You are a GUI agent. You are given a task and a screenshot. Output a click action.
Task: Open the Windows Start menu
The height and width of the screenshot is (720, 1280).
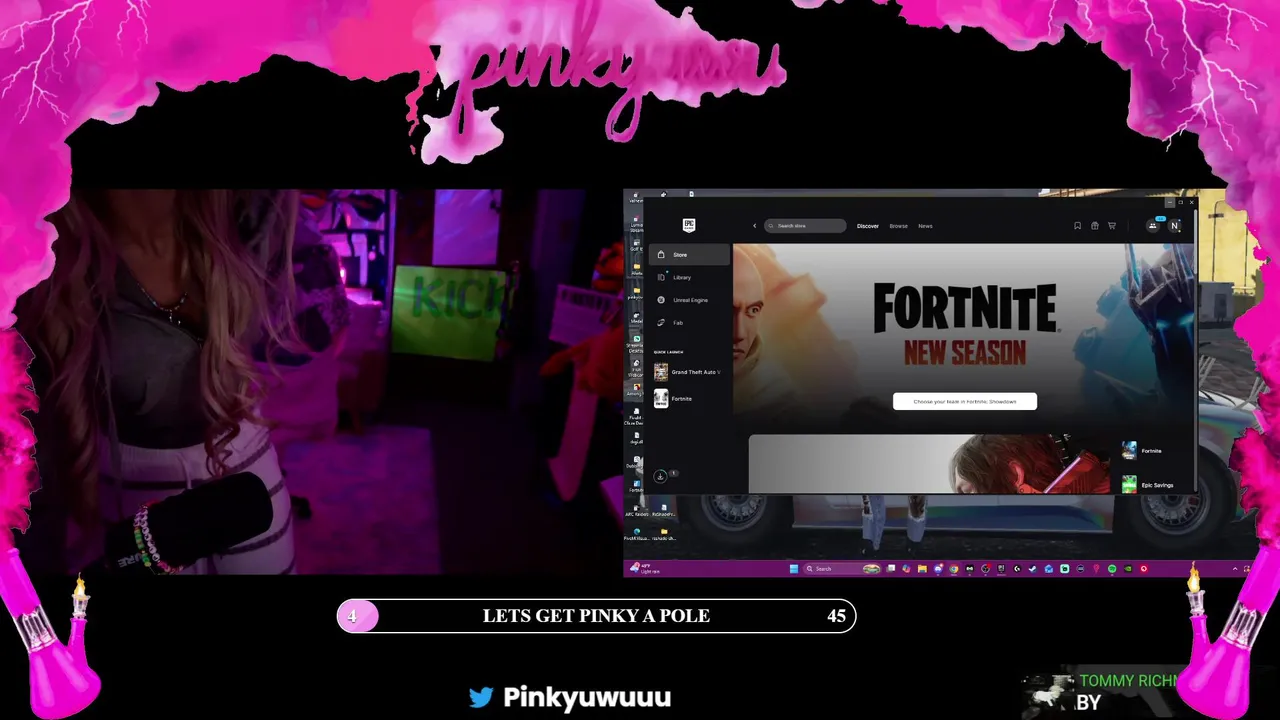794,569
